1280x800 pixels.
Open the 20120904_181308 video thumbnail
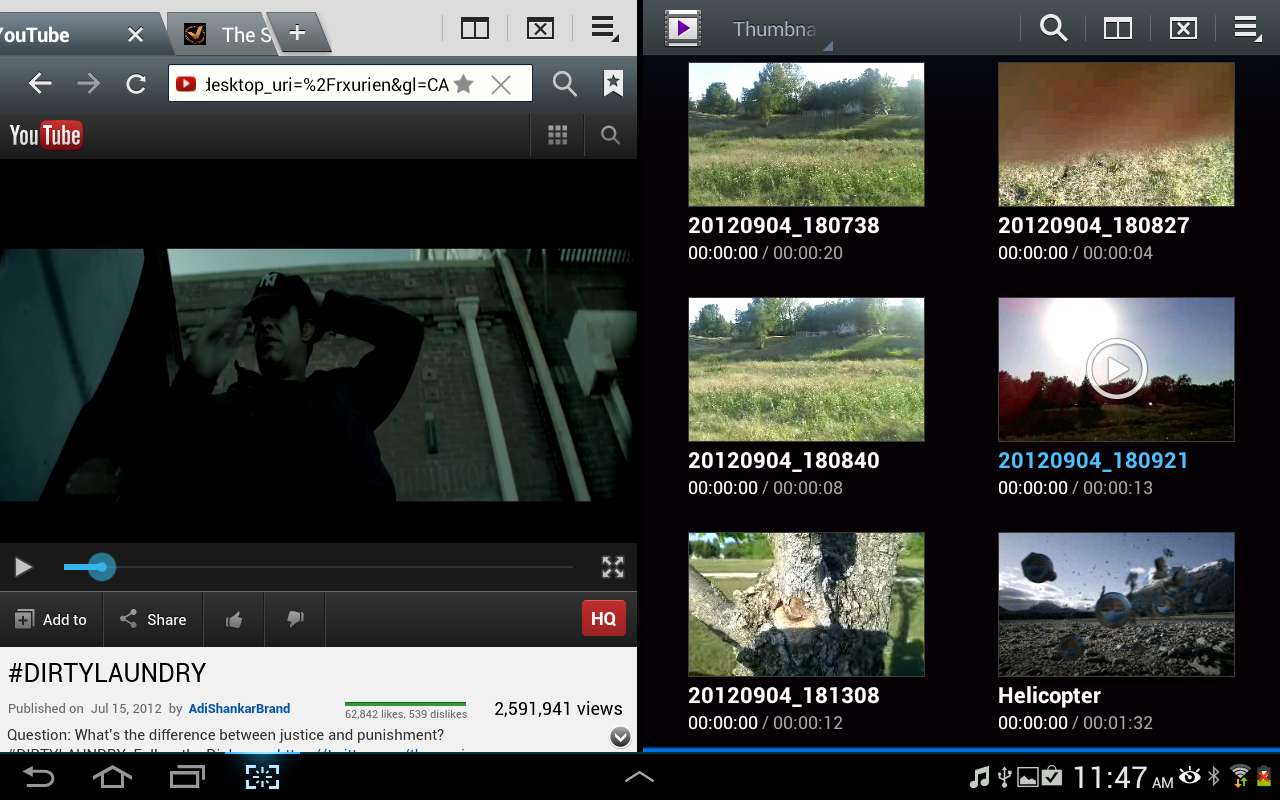[x=806, y=604]
